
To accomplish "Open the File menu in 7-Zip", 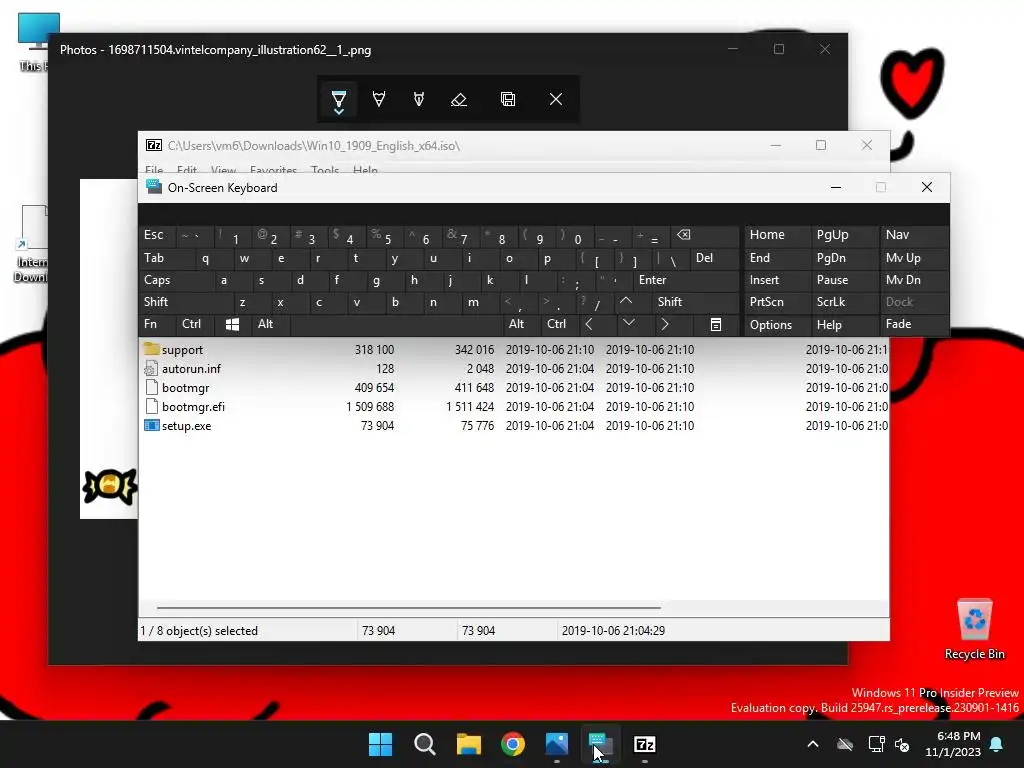I will pos(154,170).
